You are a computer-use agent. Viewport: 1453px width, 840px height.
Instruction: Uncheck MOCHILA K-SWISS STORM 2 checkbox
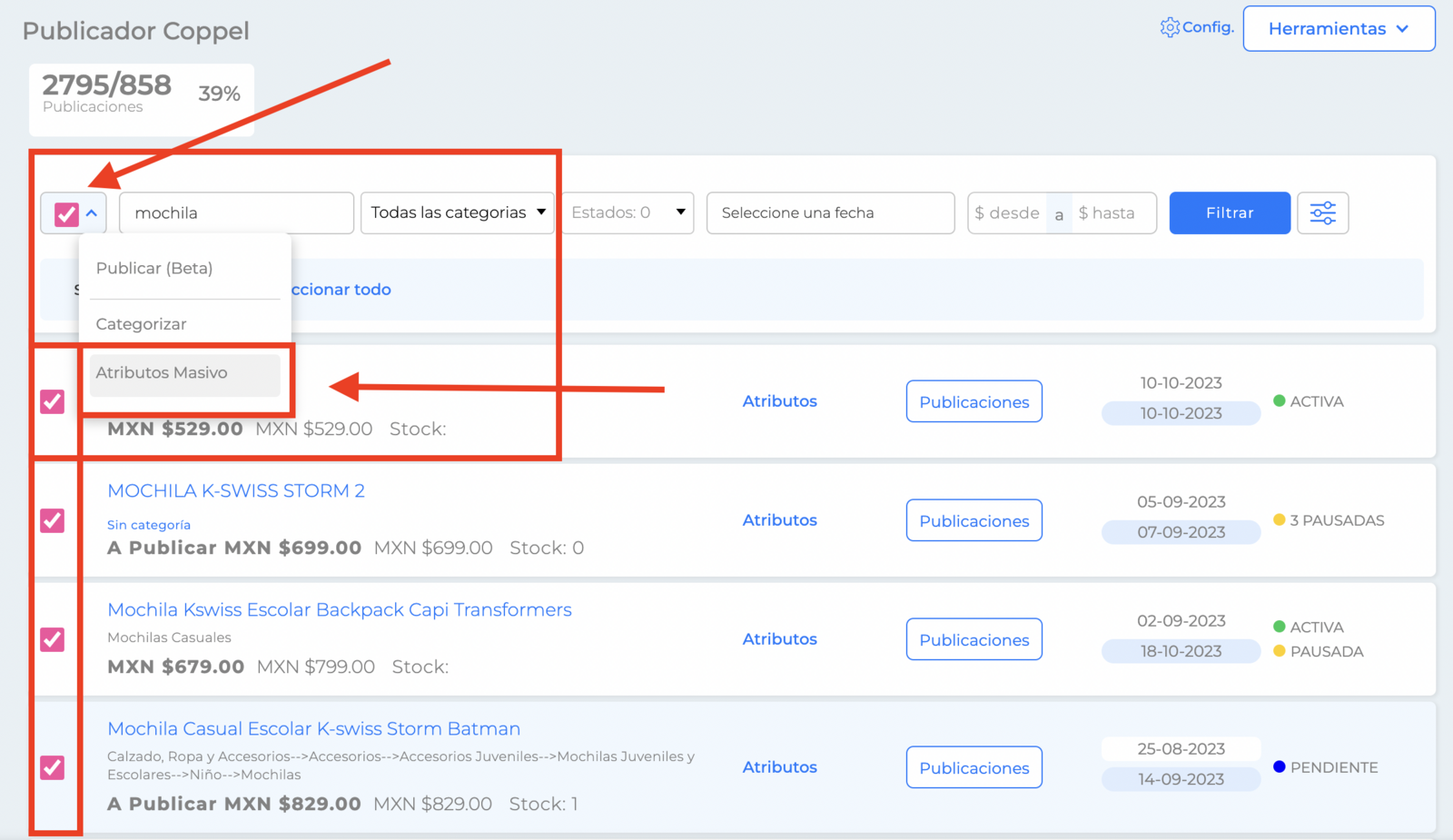tap(53, 520)
